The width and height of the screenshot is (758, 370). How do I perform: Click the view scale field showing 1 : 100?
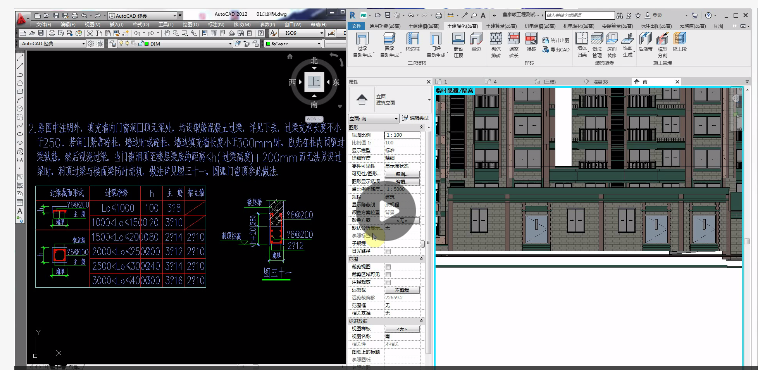click(403, 134)
